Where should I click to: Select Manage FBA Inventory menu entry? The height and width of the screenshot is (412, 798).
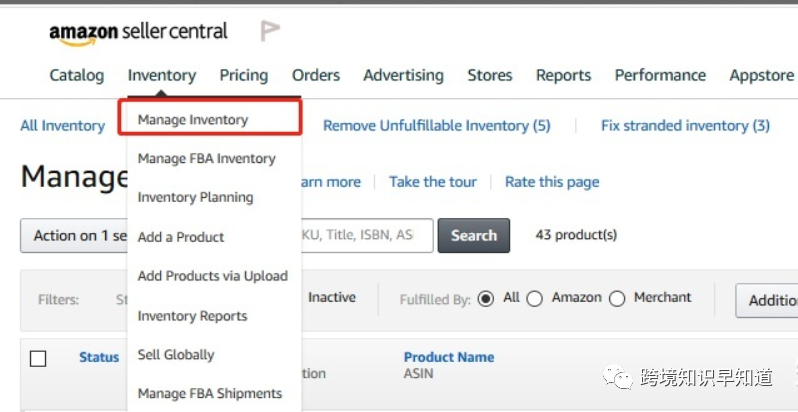click(206, 158)
